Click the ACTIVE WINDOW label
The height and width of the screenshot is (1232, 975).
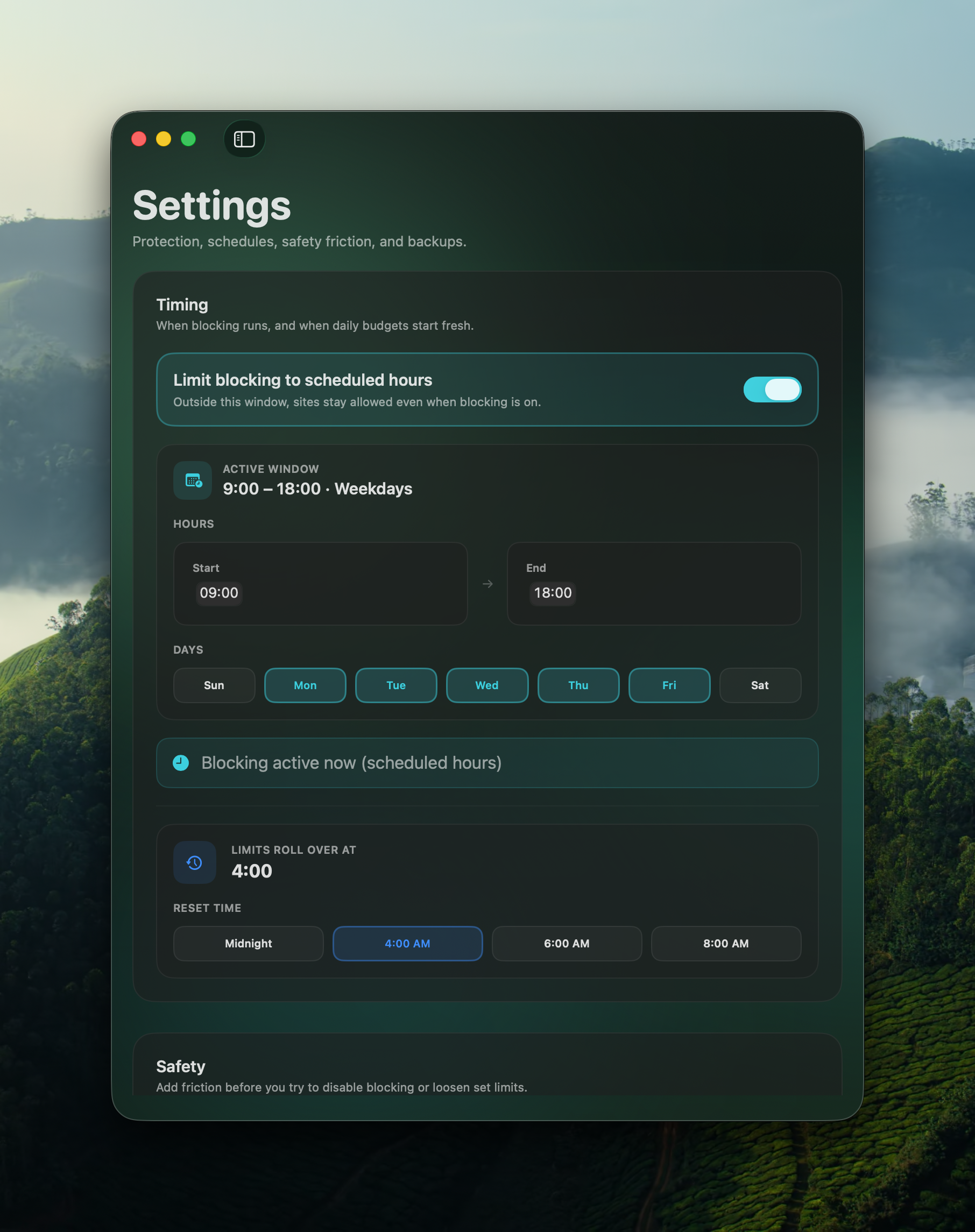[x=271, y=469]
